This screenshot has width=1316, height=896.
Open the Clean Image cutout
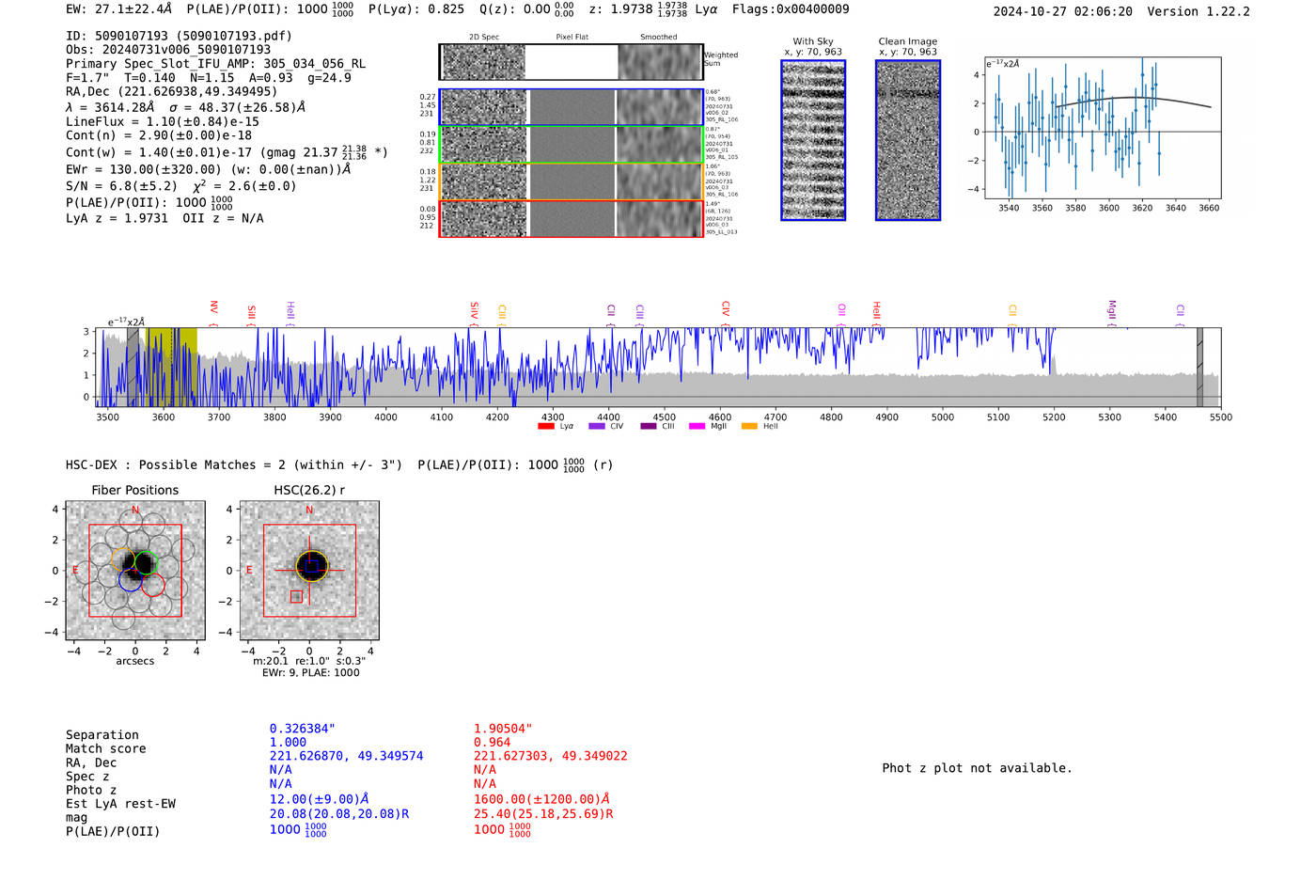pos(908,140)
